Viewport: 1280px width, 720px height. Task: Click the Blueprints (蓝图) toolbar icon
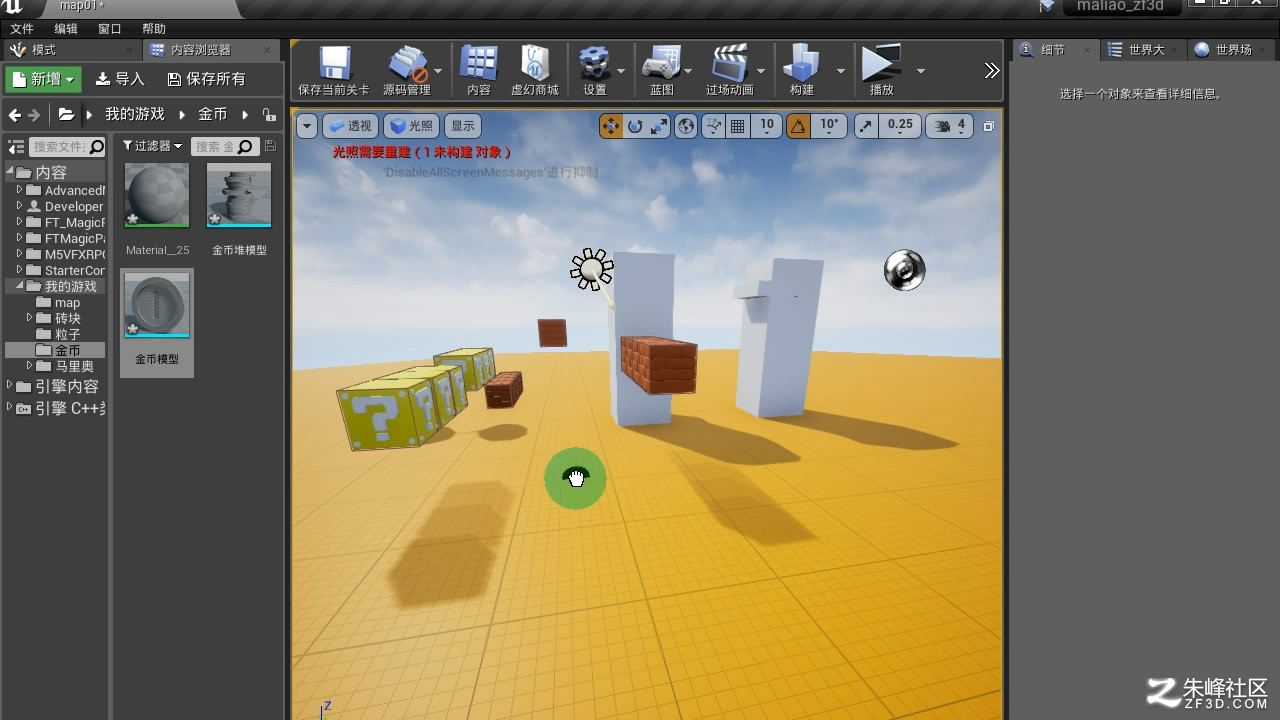(661, 71)
